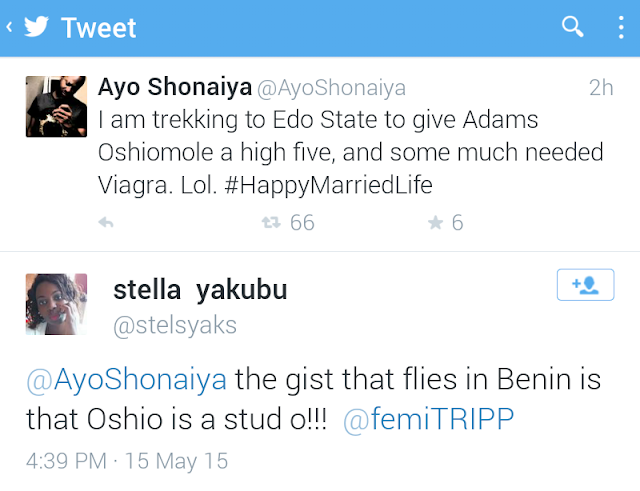Open the @stelsyaks handle

click(176, 326)
